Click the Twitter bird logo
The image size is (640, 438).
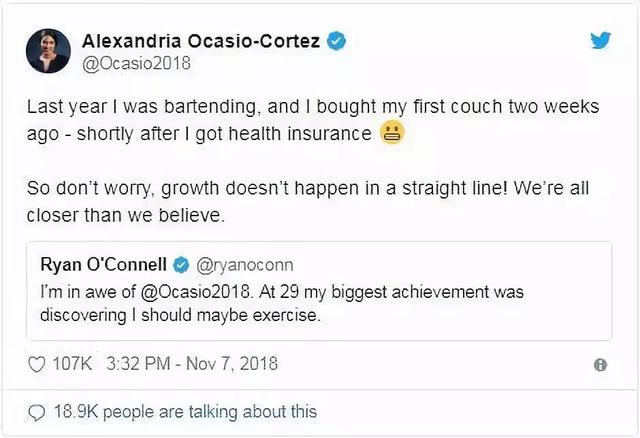click(x=599, y=41)
